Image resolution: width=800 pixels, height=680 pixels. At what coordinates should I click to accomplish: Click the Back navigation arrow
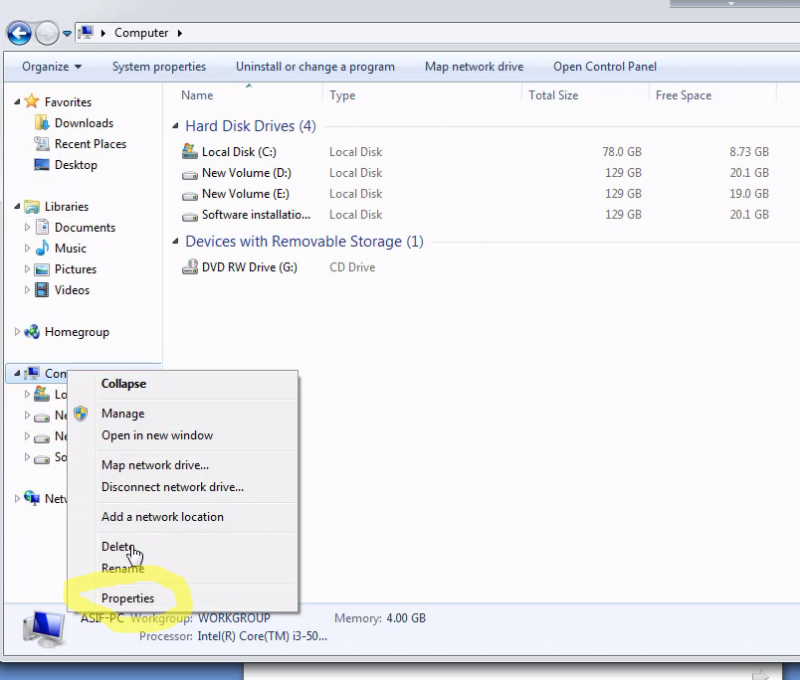(x=19, y=34)
